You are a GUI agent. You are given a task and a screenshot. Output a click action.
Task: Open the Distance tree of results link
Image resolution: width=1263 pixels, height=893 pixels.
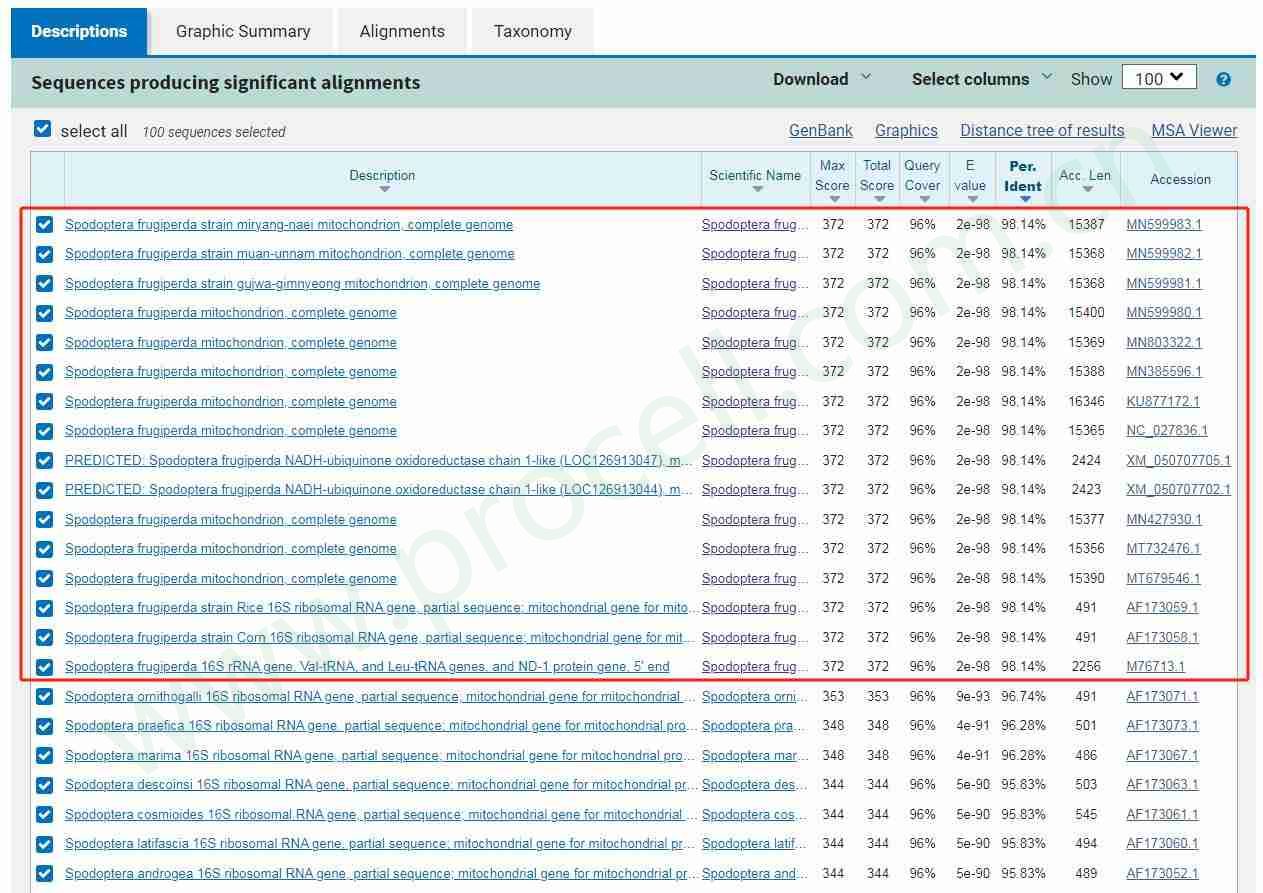1042,130
